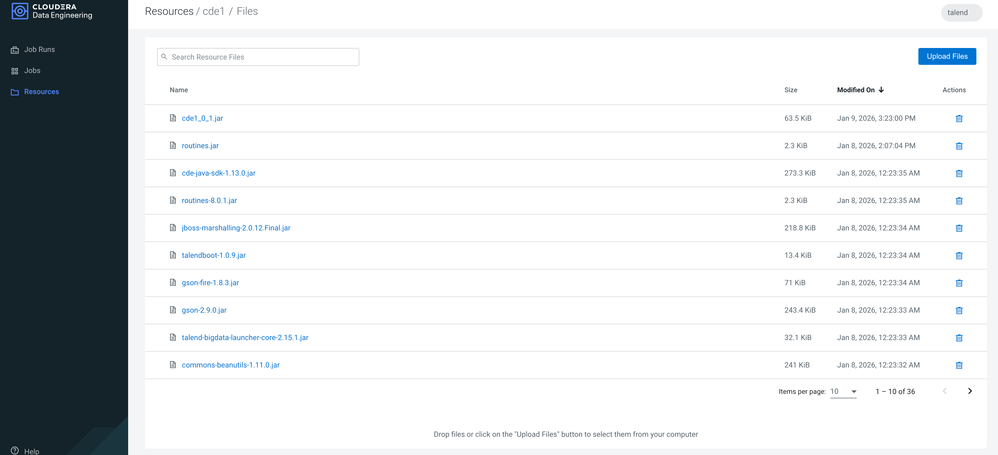Sort by Modified On column header
The image size is (998, 455).
tap(855, 90)
